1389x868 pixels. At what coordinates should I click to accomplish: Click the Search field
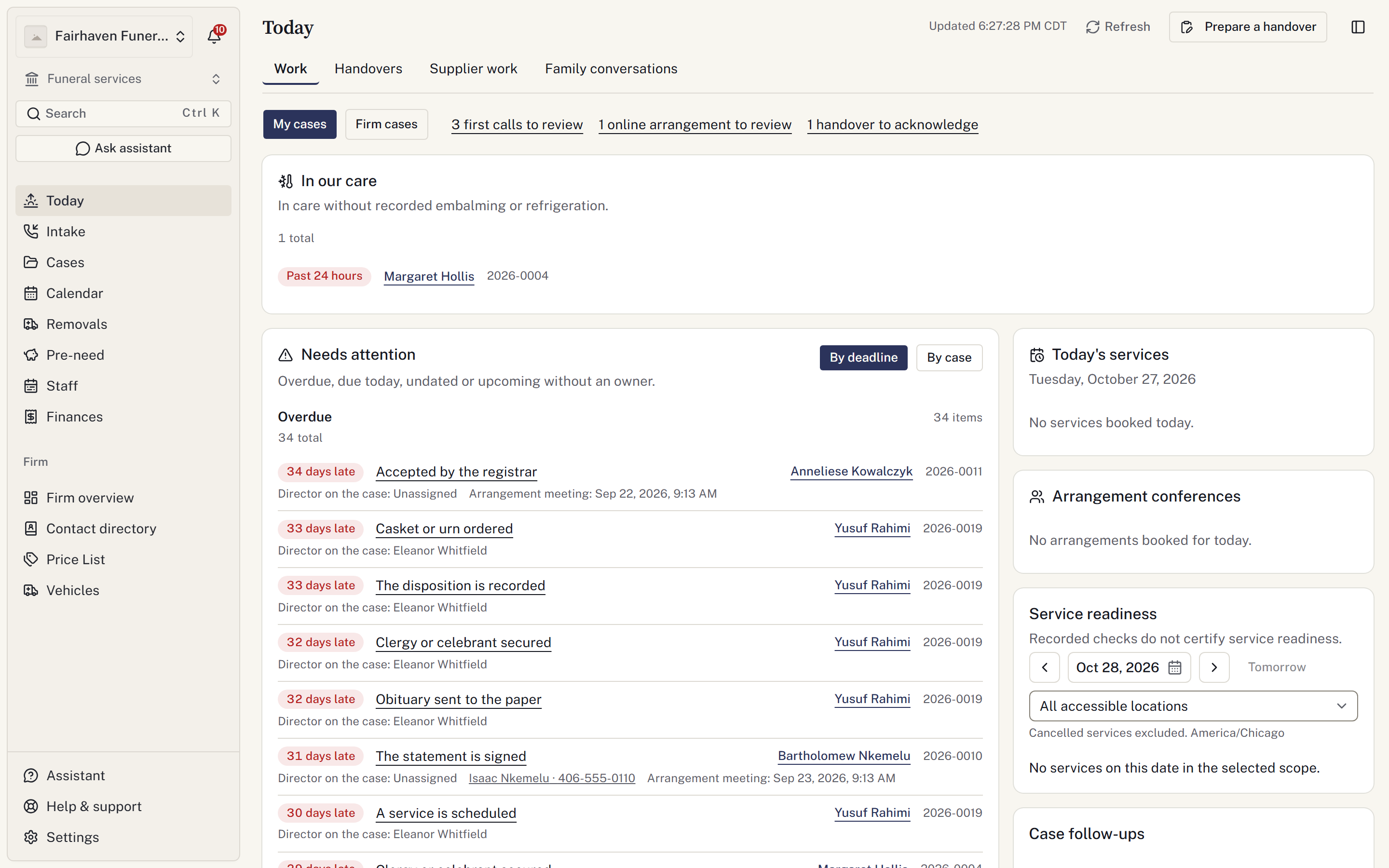click(123, 114)
